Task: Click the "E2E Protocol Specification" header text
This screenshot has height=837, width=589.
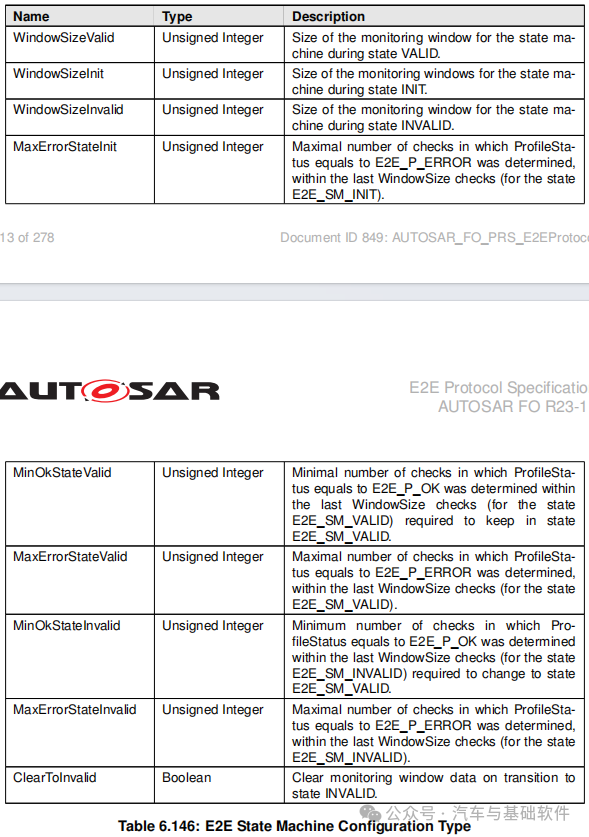Action: pos(499,388)
